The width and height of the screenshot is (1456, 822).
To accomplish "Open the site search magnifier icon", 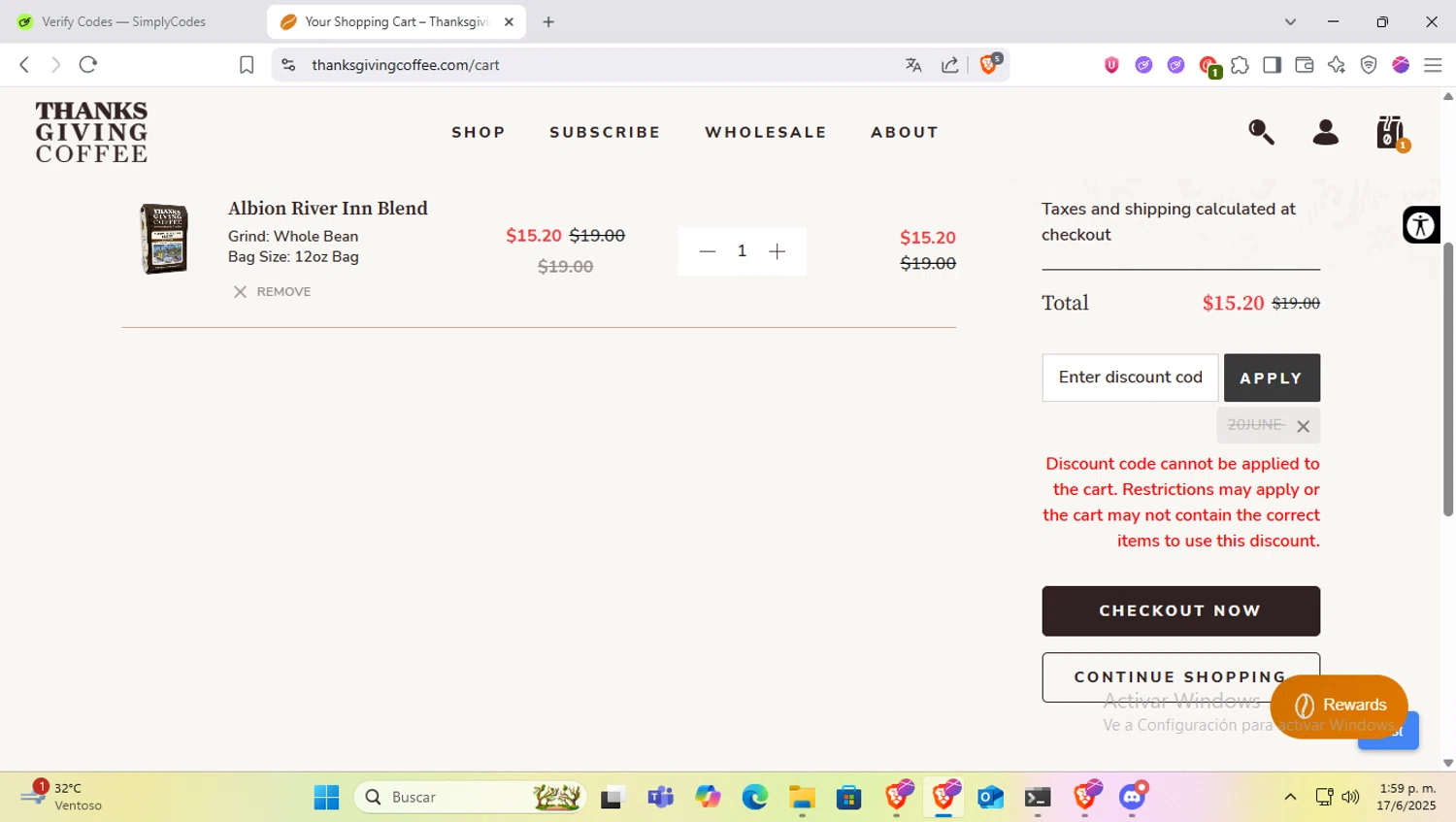I will [1261, 132].
